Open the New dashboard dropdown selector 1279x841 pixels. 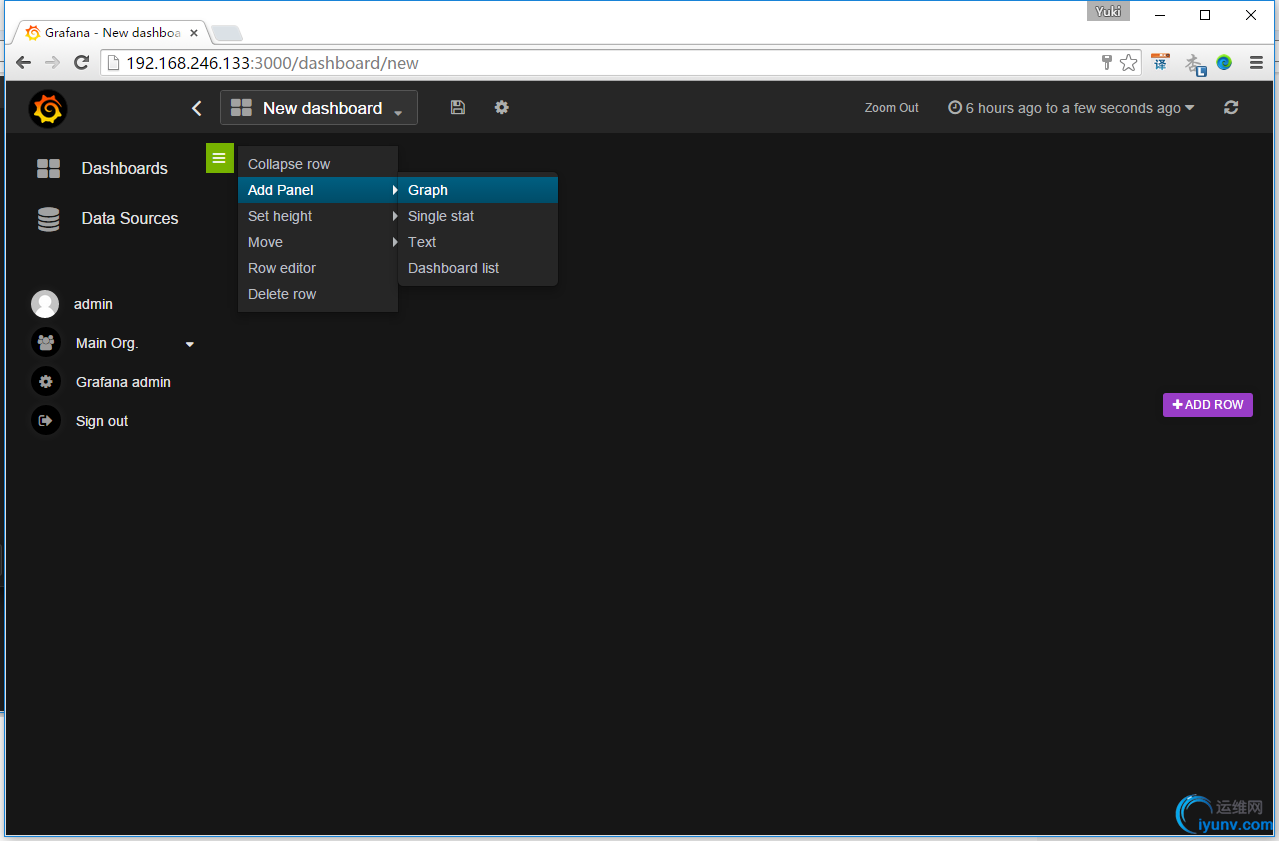point(319,108)
